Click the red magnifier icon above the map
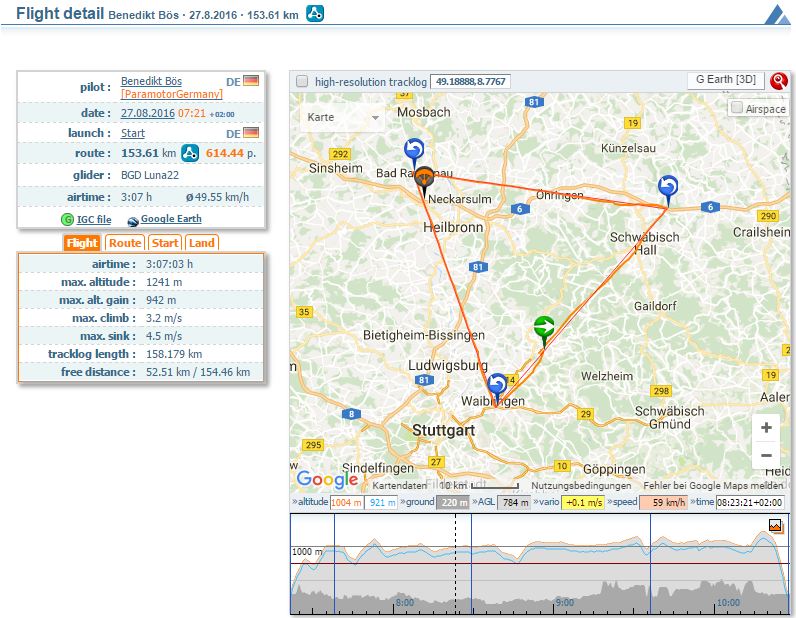 click(778, 81)
